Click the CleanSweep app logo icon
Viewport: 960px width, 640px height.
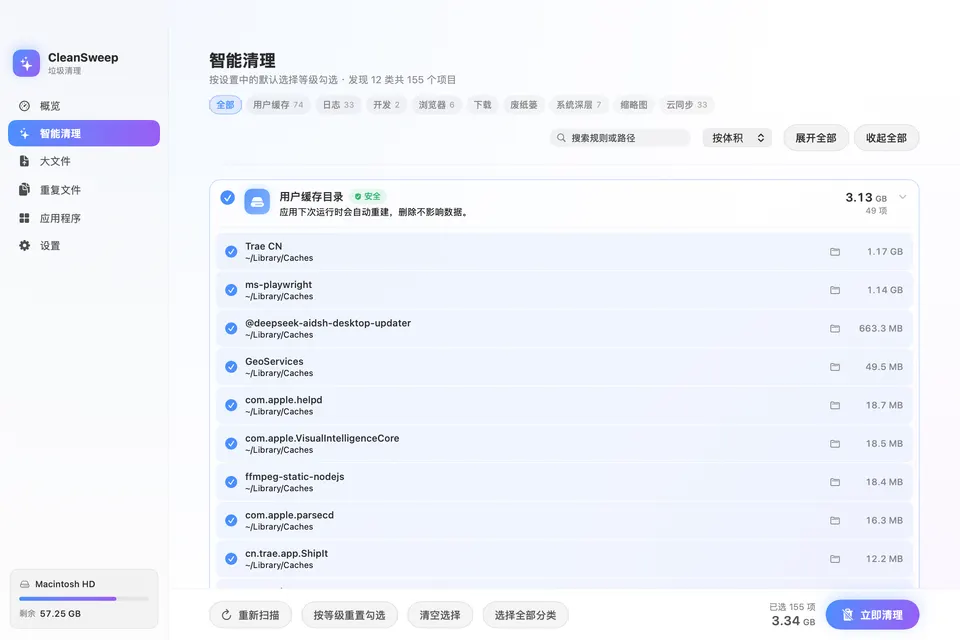(26, 63)
